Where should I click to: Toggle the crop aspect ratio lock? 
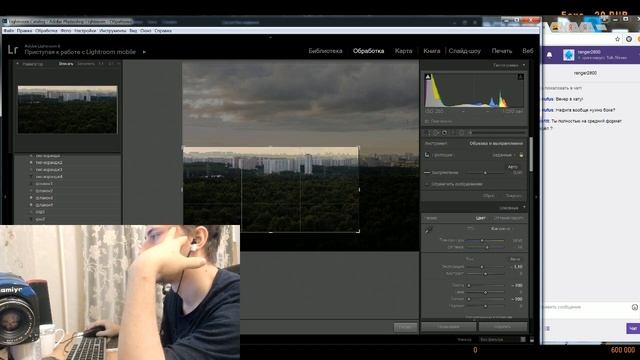tap(521, 155)
